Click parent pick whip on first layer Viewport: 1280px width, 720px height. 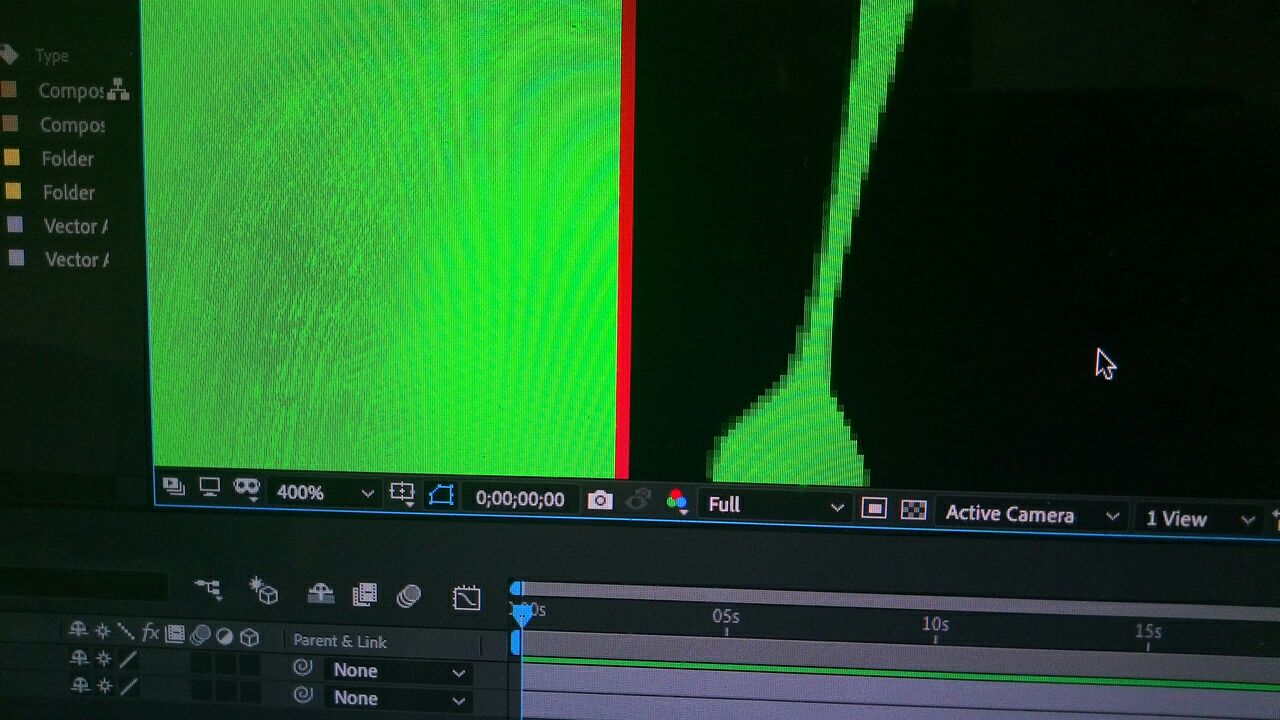click(x=302, y=667)
